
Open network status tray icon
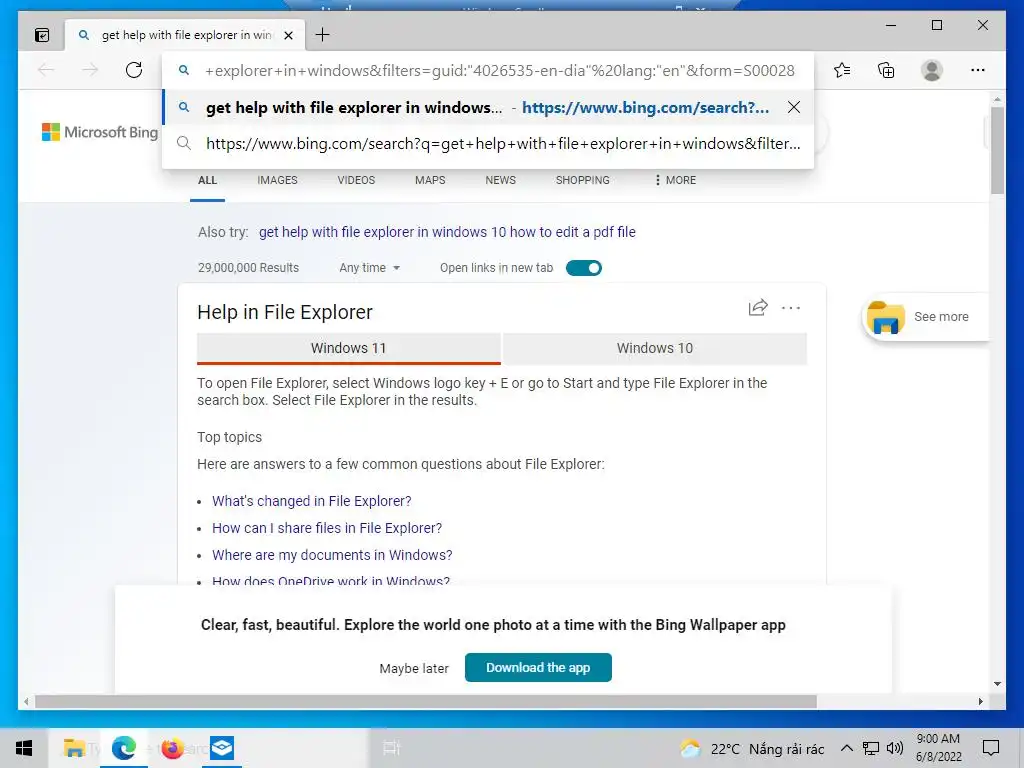coord(871,748)
